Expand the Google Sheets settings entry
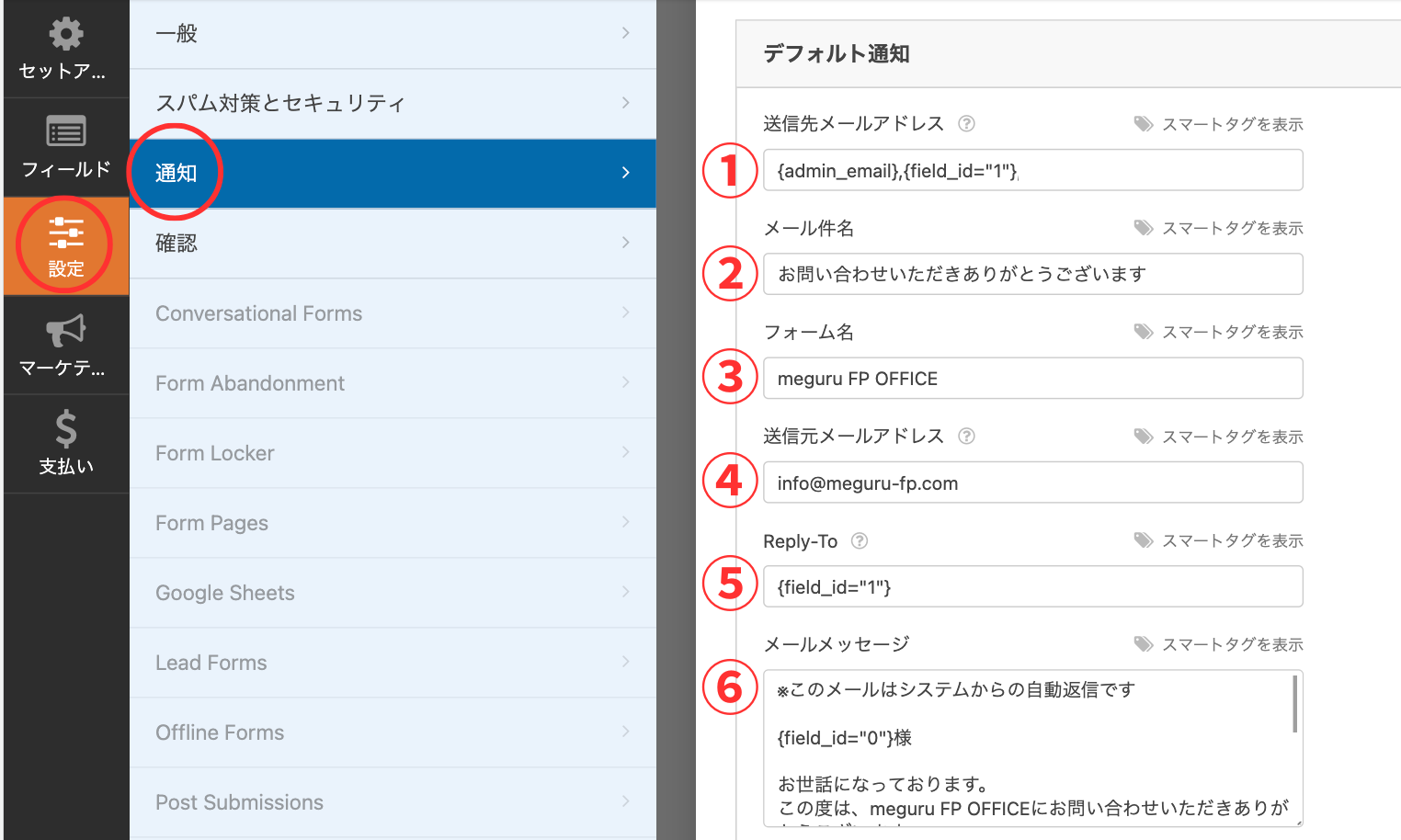The image size is (1401, 840). pyautogui.click(x=393, y=593)
